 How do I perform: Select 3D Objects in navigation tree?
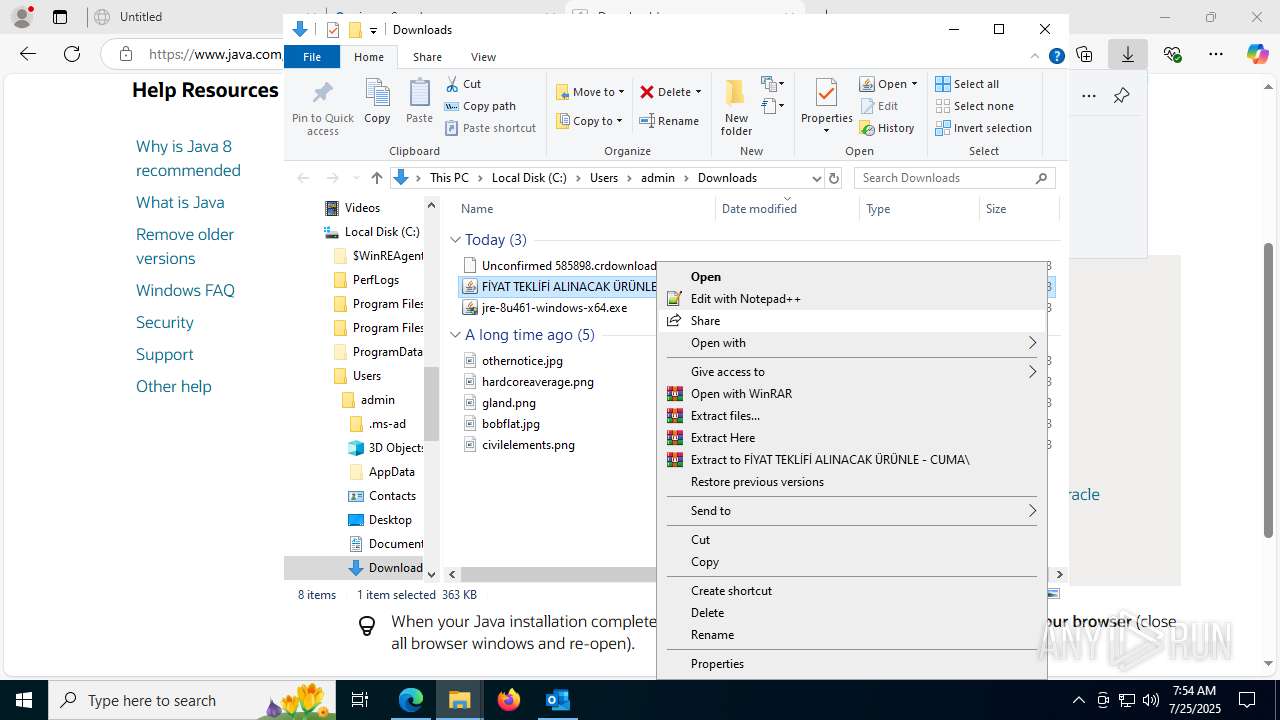click(396, 448)
